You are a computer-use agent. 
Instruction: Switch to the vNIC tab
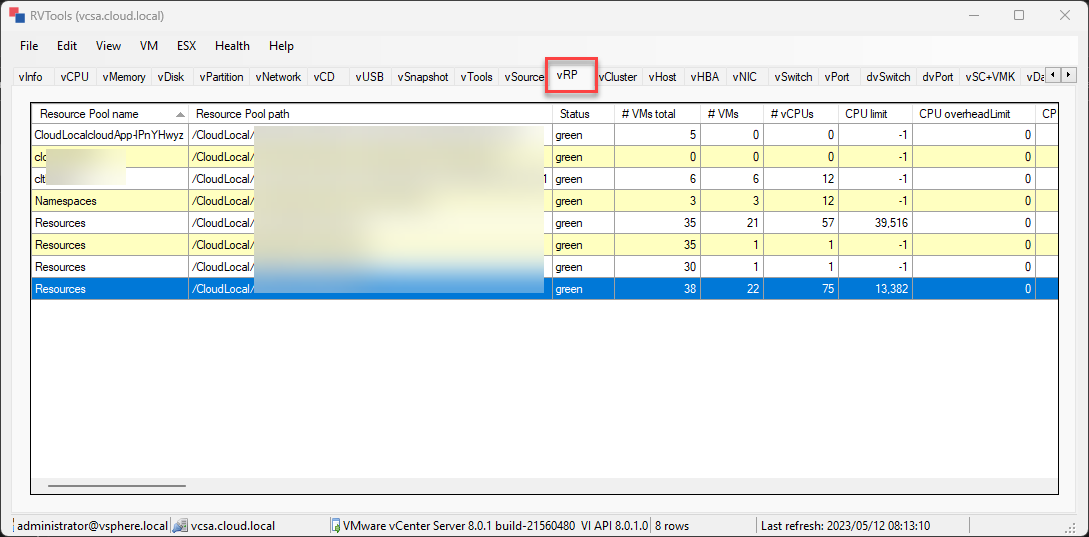pos(745,77)
